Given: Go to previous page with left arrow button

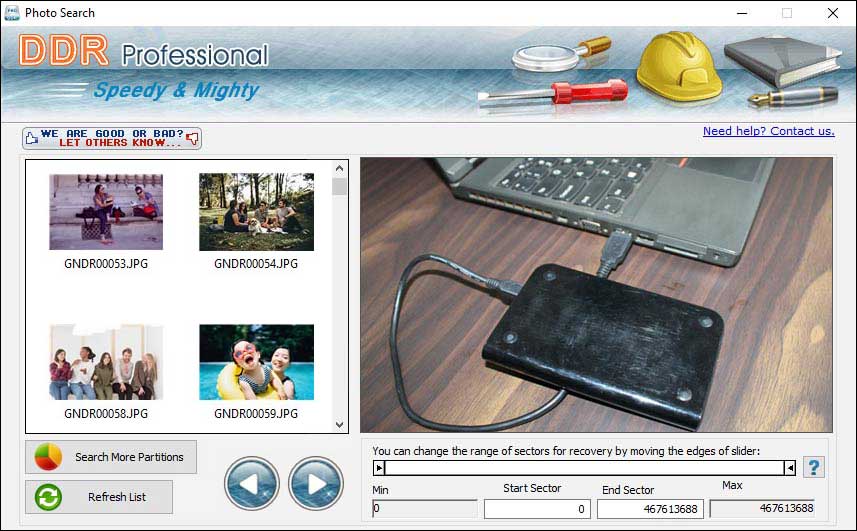Looking at the screenshot, I should [251, 483].
